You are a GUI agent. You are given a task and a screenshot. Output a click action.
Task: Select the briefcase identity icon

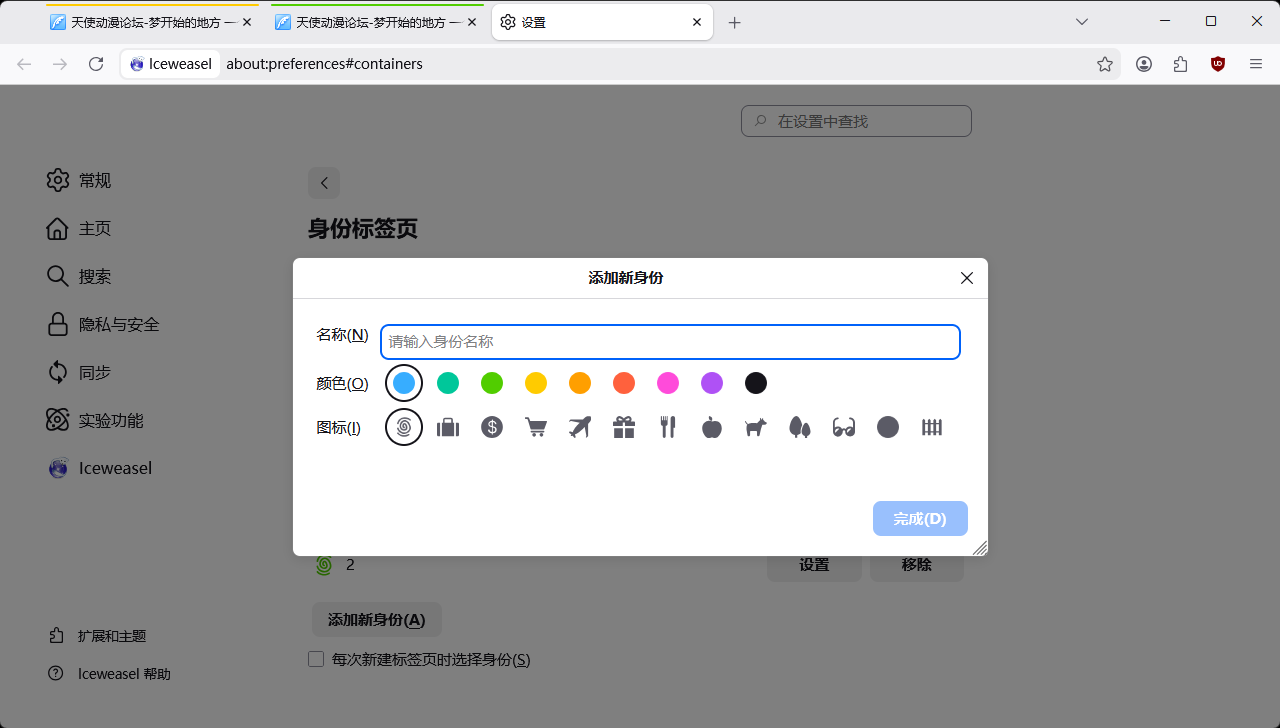[448, 428]
